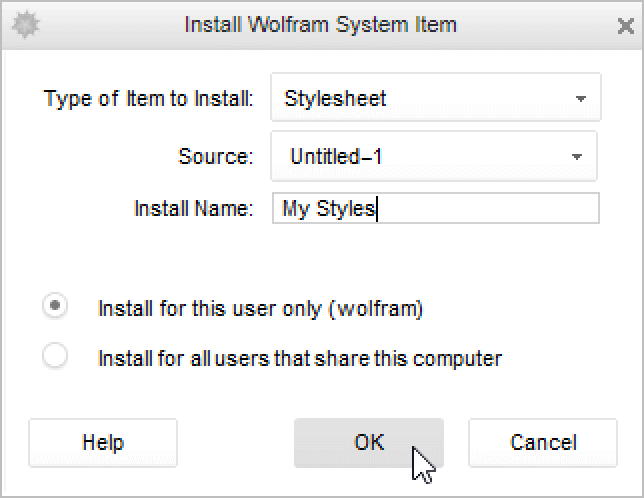The width and height of the screenshot is (644, 498).
Task: Open the Source dropdown showing Untitled-1
Action: pyautogui.click(x=433, y=156)
